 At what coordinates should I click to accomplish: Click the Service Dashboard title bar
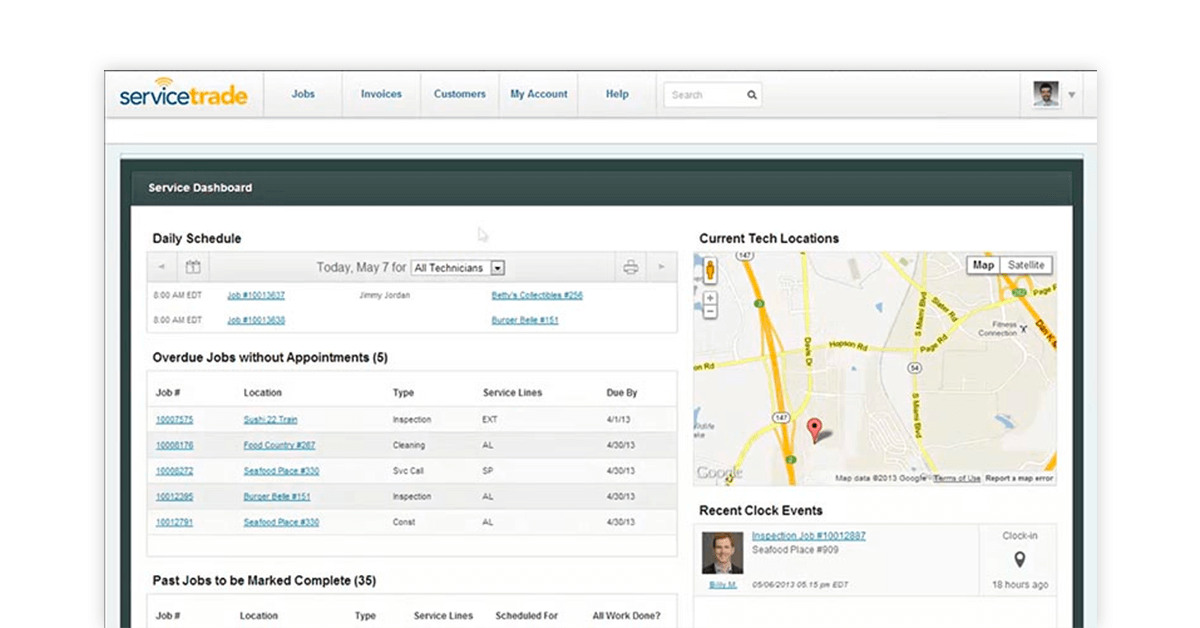[601, 187]
